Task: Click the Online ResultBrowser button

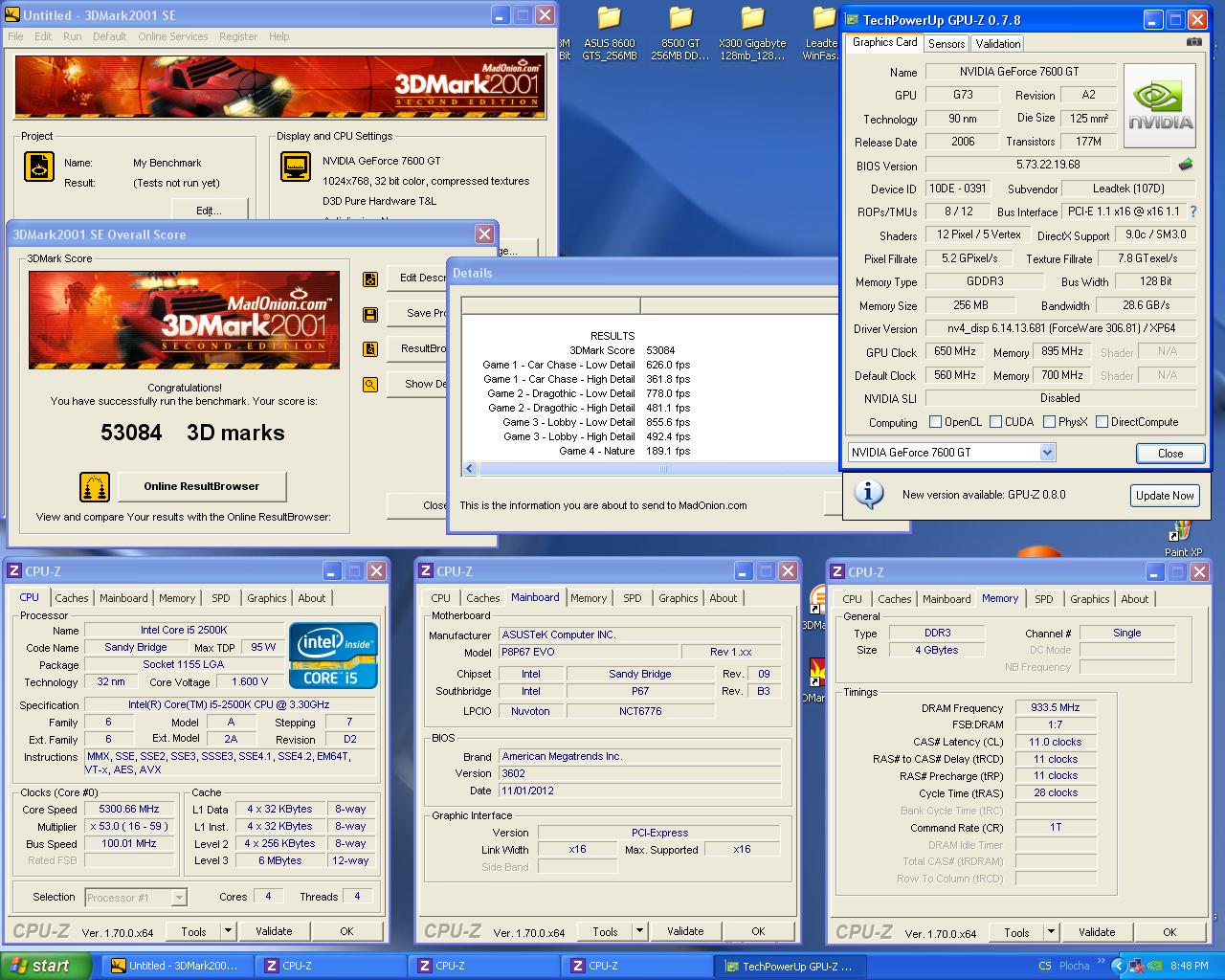Action: (x=202, y=486)
